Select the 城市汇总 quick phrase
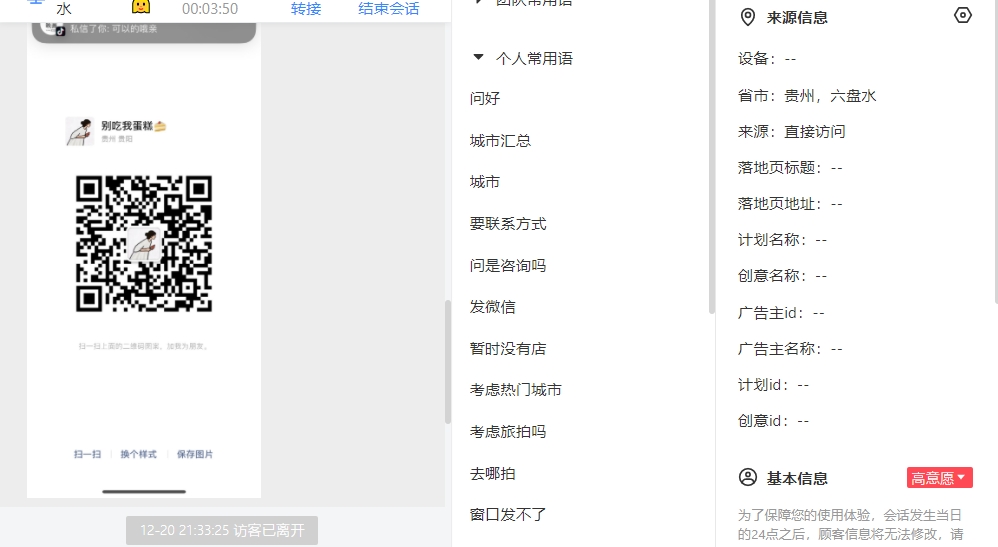 click(x=500, y=141)
